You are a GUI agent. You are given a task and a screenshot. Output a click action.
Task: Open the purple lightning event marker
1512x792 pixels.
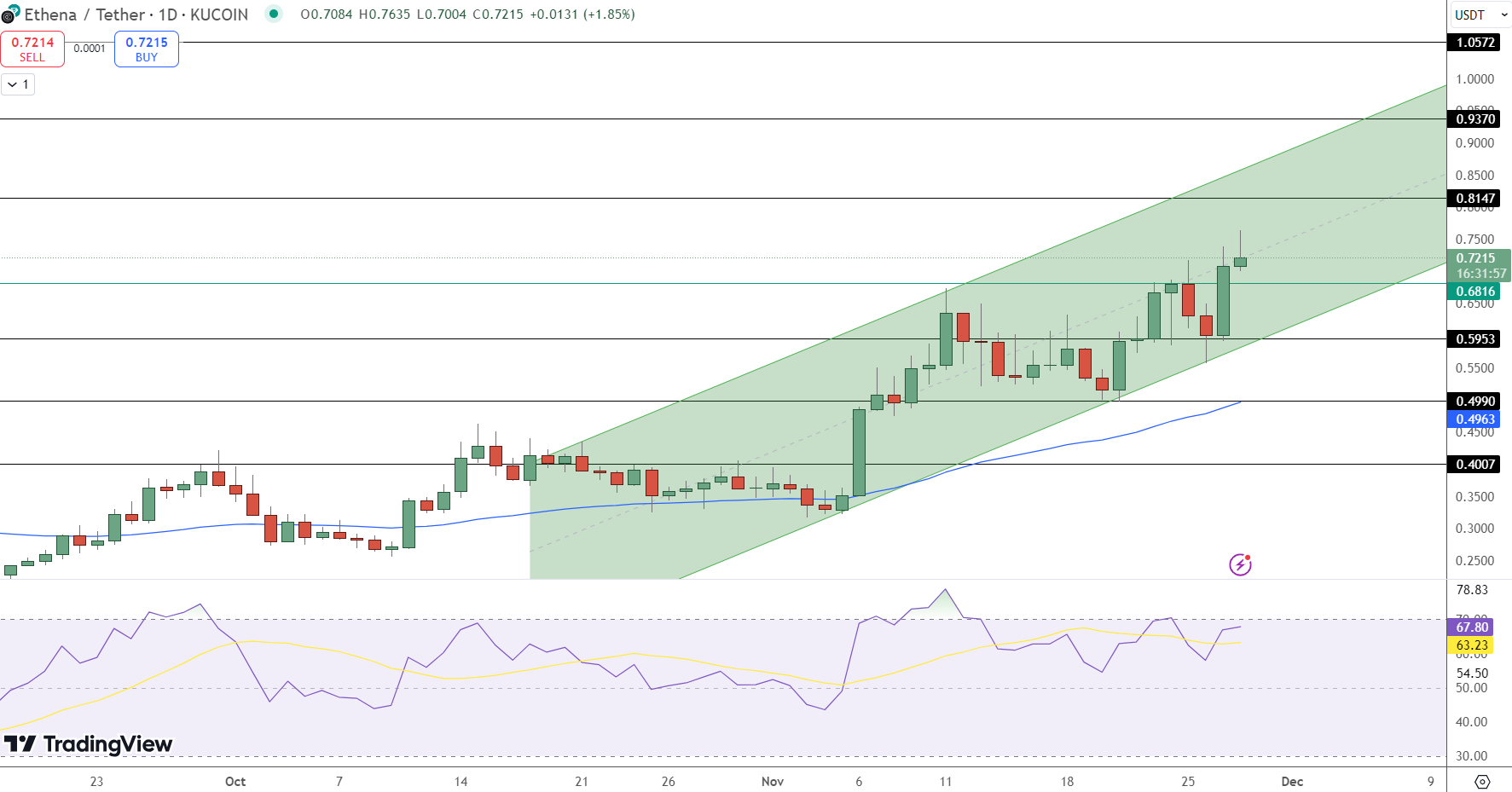(x=1240, y=564)
